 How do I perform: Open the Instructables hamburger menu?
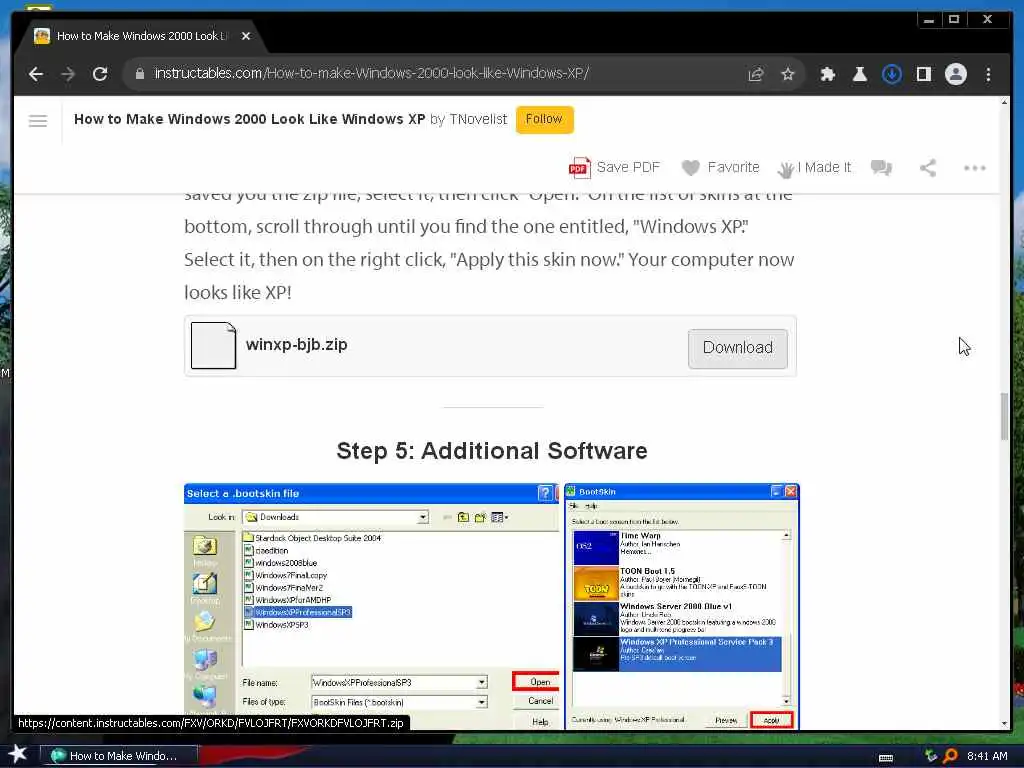[x=38, y=121]
